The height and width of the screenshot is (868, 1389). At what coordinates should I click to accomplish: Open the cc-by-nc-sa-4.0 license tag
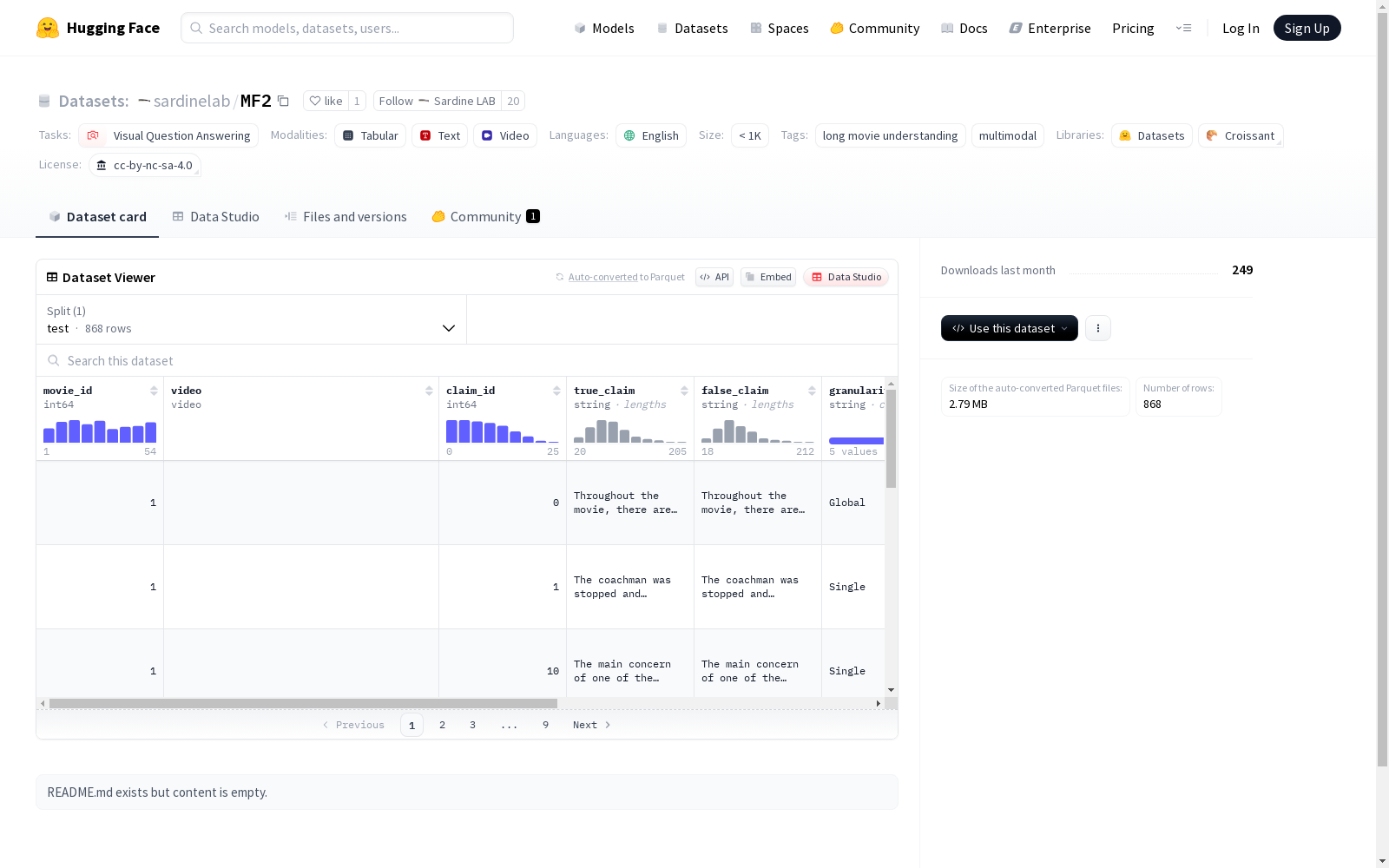pyautogui.click(x=145, y=165)
